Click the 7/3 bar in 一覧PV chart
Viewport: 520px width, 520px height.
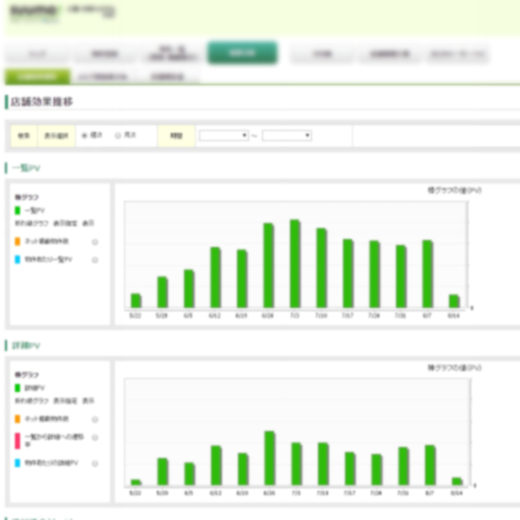point(295,264)
